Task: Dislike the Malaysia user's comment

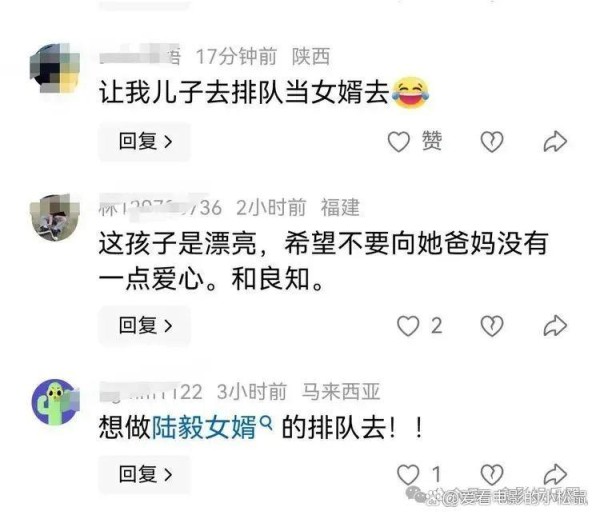Action: [492, 475]
